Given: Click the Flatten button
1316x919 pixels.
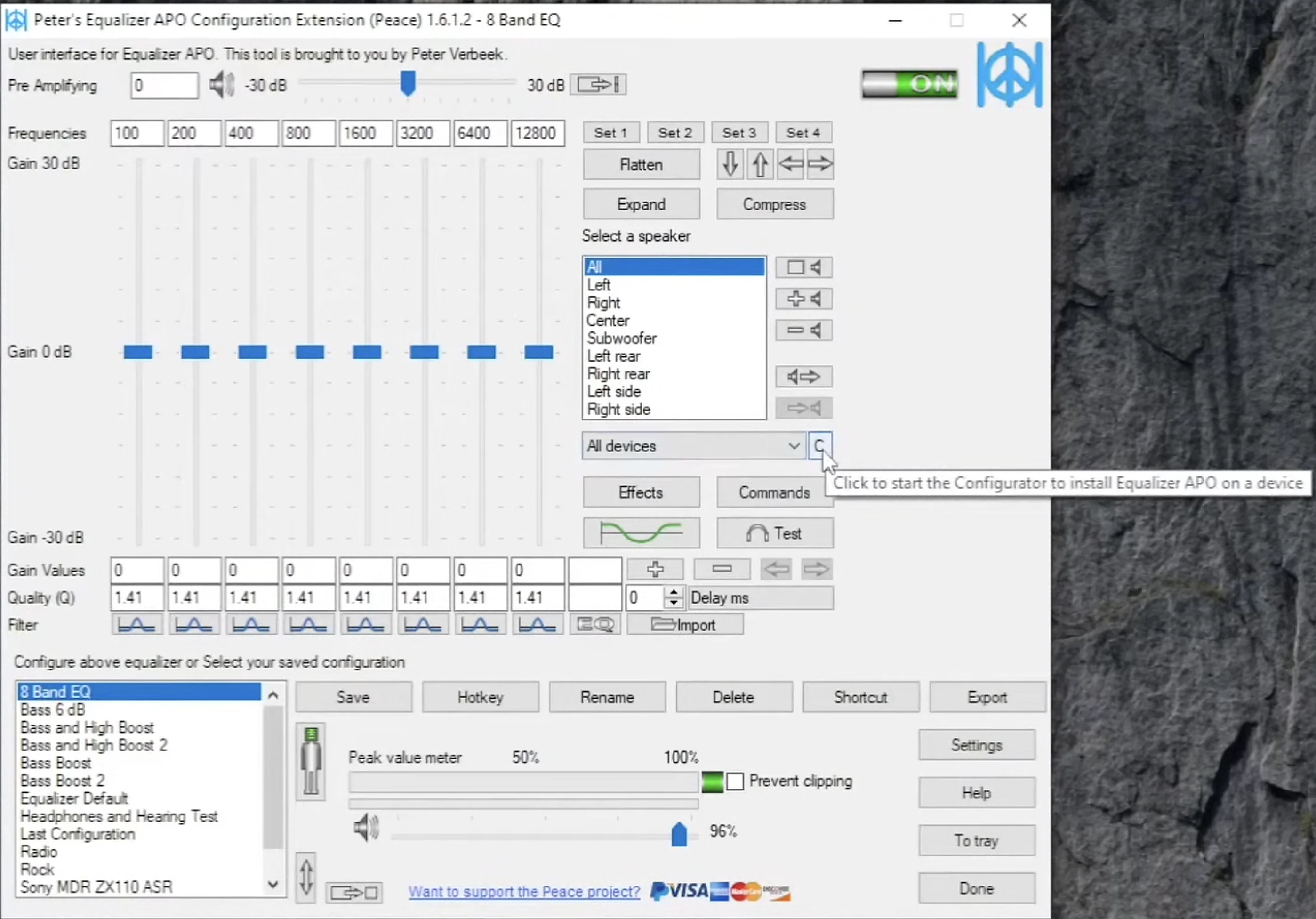Looking at the screenshot, I should pyautogui.click(x=642, y=164).
